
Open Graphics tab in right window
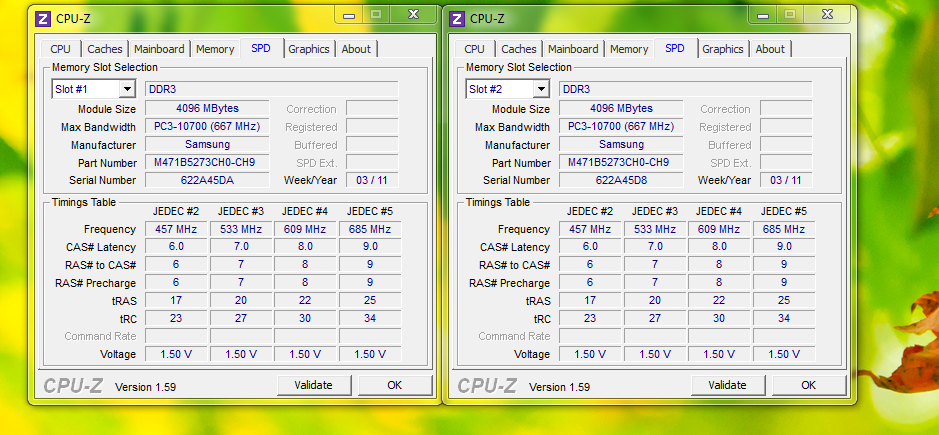coord(723,49)
